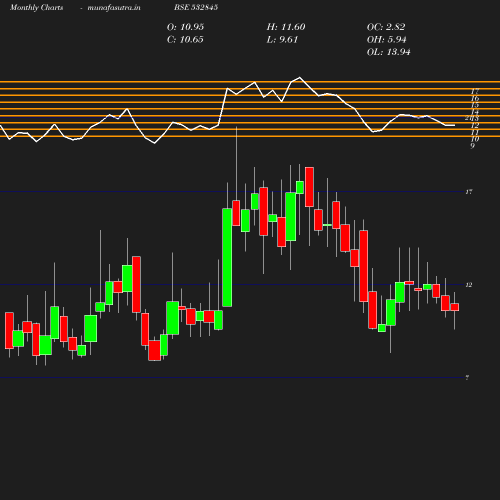
Task: Select the 'L: 9.61' low value
Action: coord(282,40)
